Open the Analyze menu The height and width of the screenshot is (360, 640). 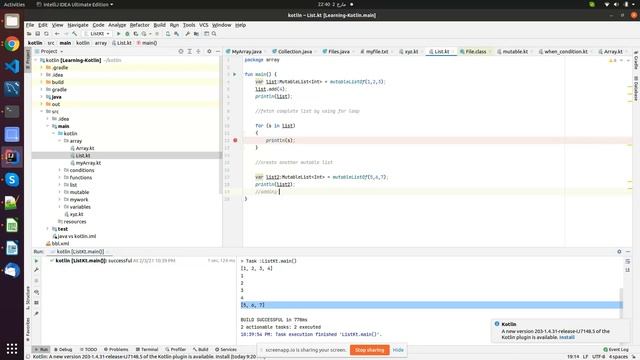click(117, 25)
